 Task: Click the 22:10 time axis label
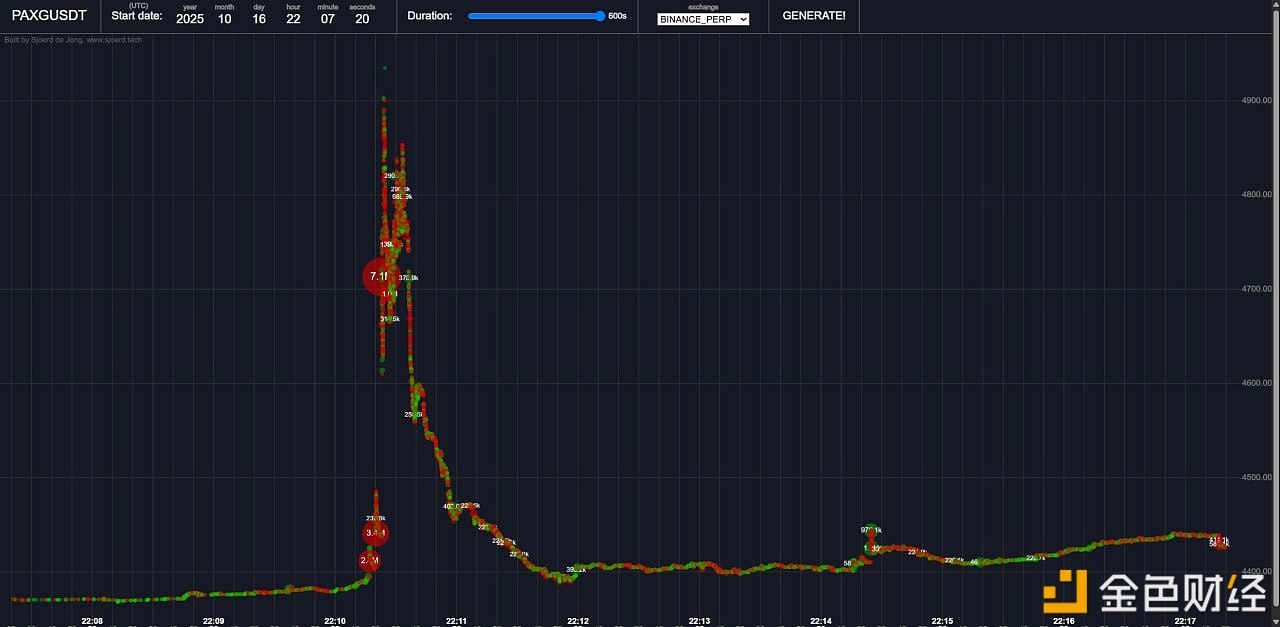pos(335,621)
